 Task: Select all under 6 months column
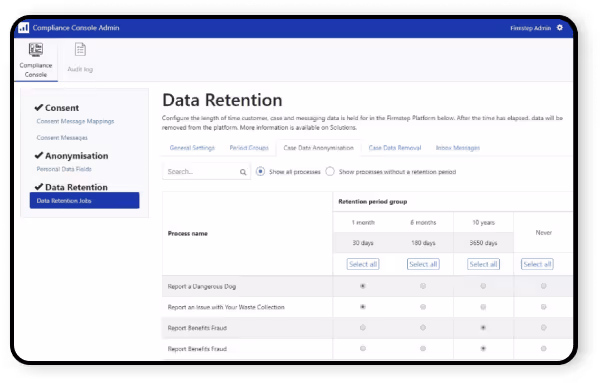pyautogui.click(x=423, y=264)
